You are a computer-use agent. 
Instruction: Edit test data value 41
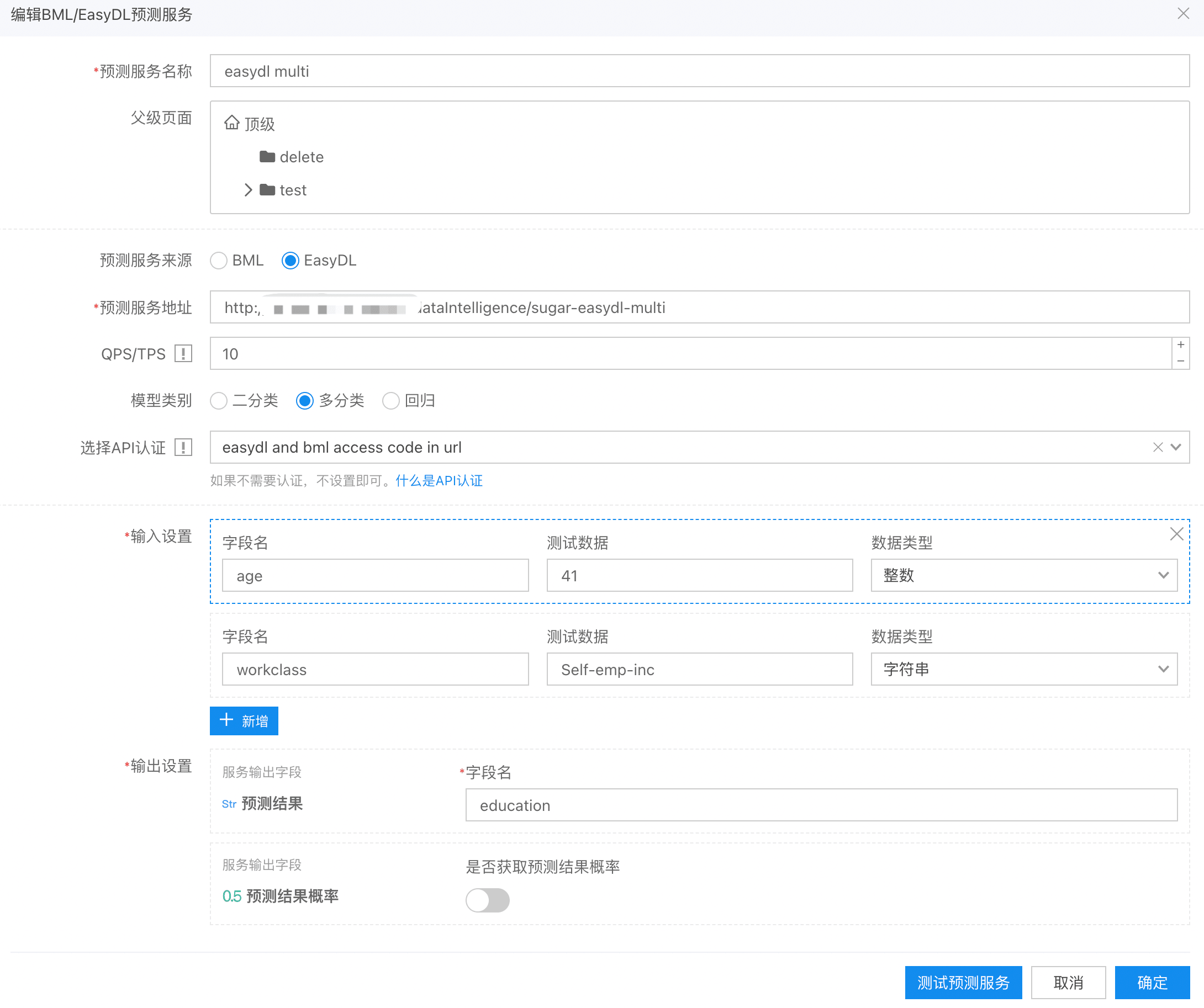(x=699, y=575)
